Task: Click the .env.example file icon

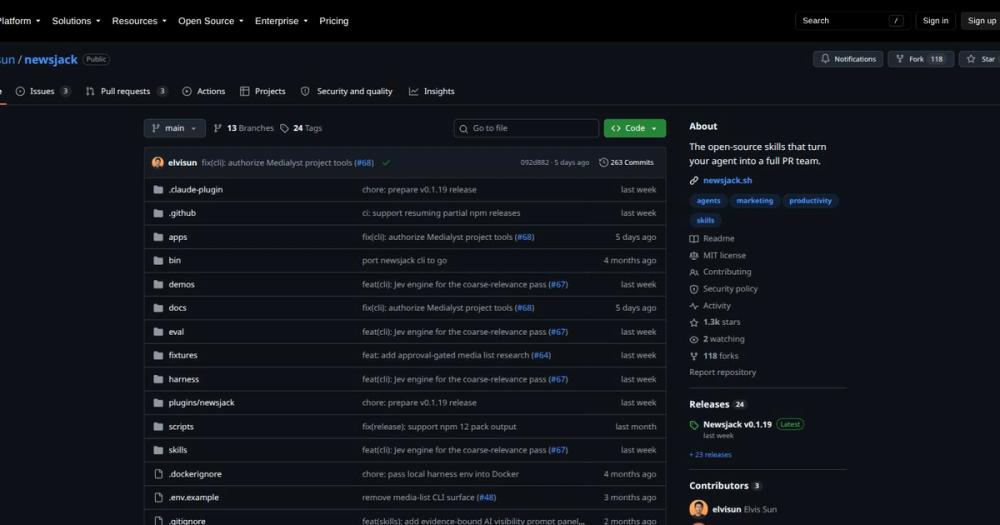Action: coord(158,498)
